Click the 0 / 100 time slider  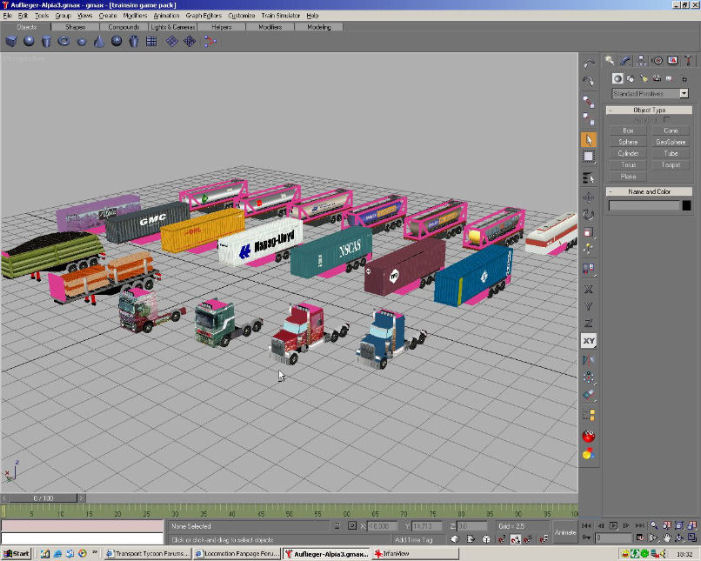point(43,498)
